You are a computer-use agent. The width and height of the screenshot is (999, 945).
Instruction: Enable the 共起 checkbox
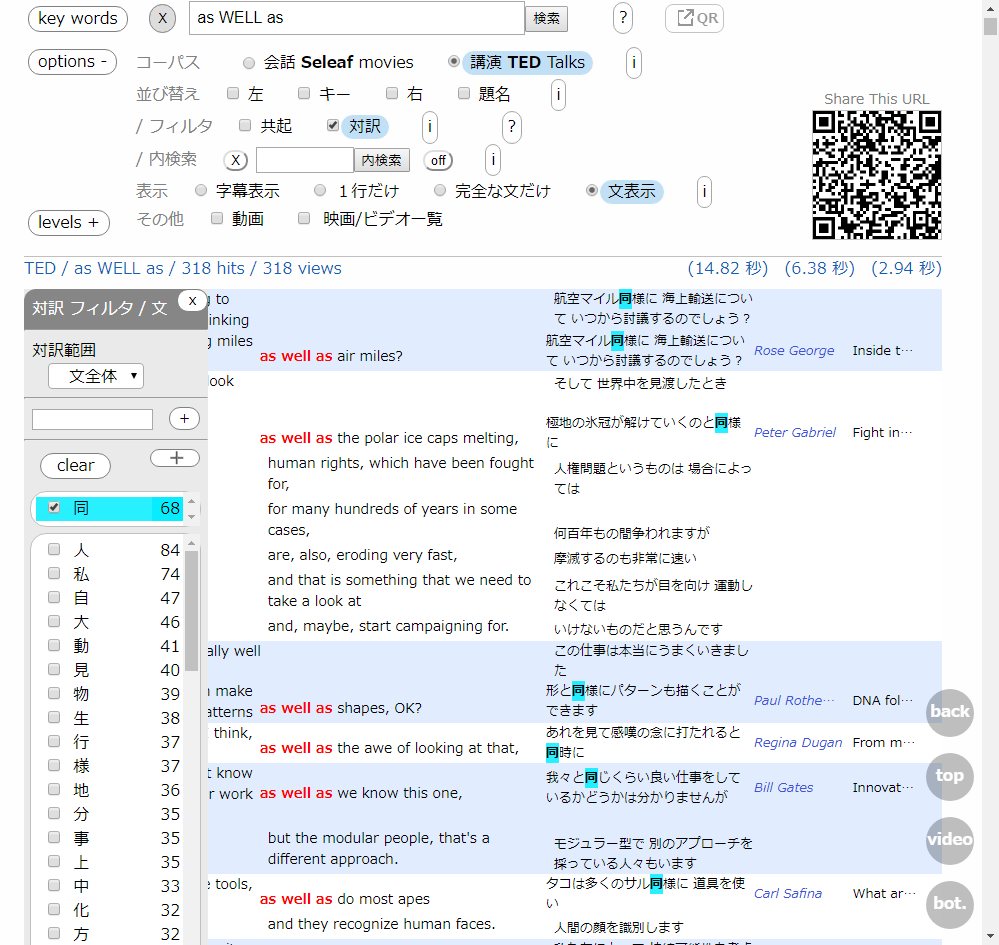pyautogui.click(x=245, y=126)
